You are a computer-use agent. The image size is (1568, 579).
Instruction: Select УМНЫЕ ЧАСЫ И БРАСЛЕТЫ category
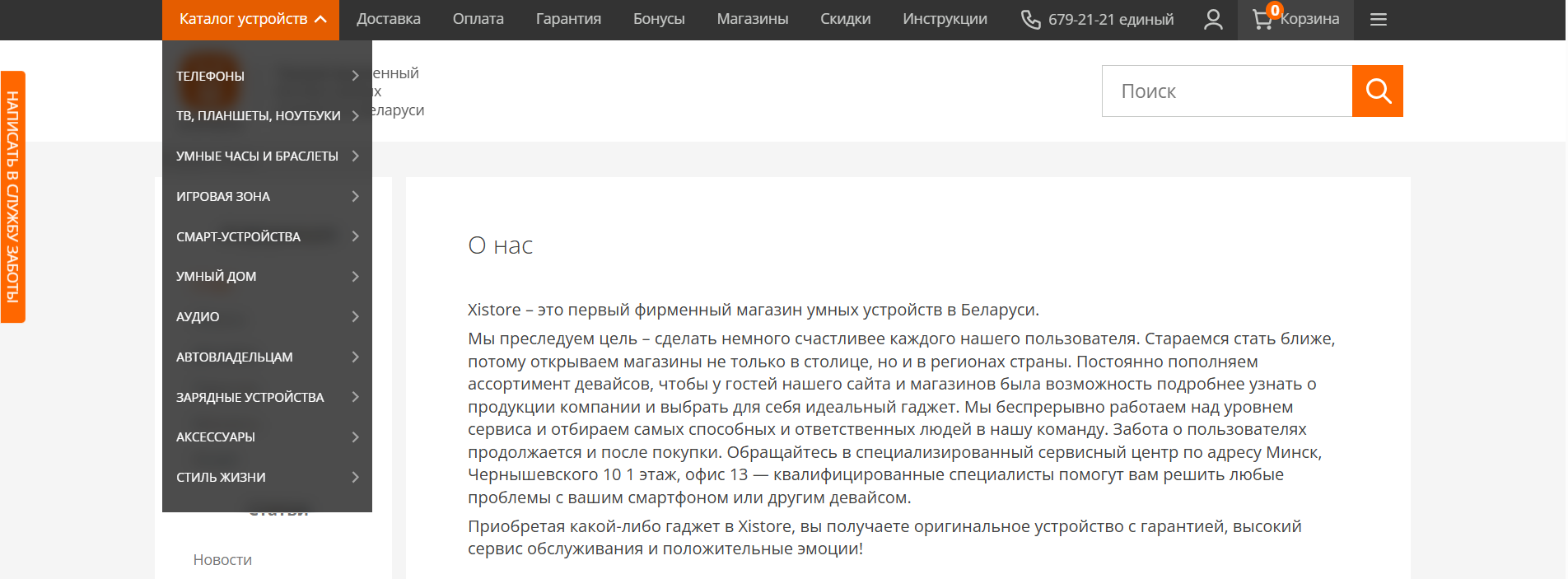pyautogui.click(x=257, y=156)
